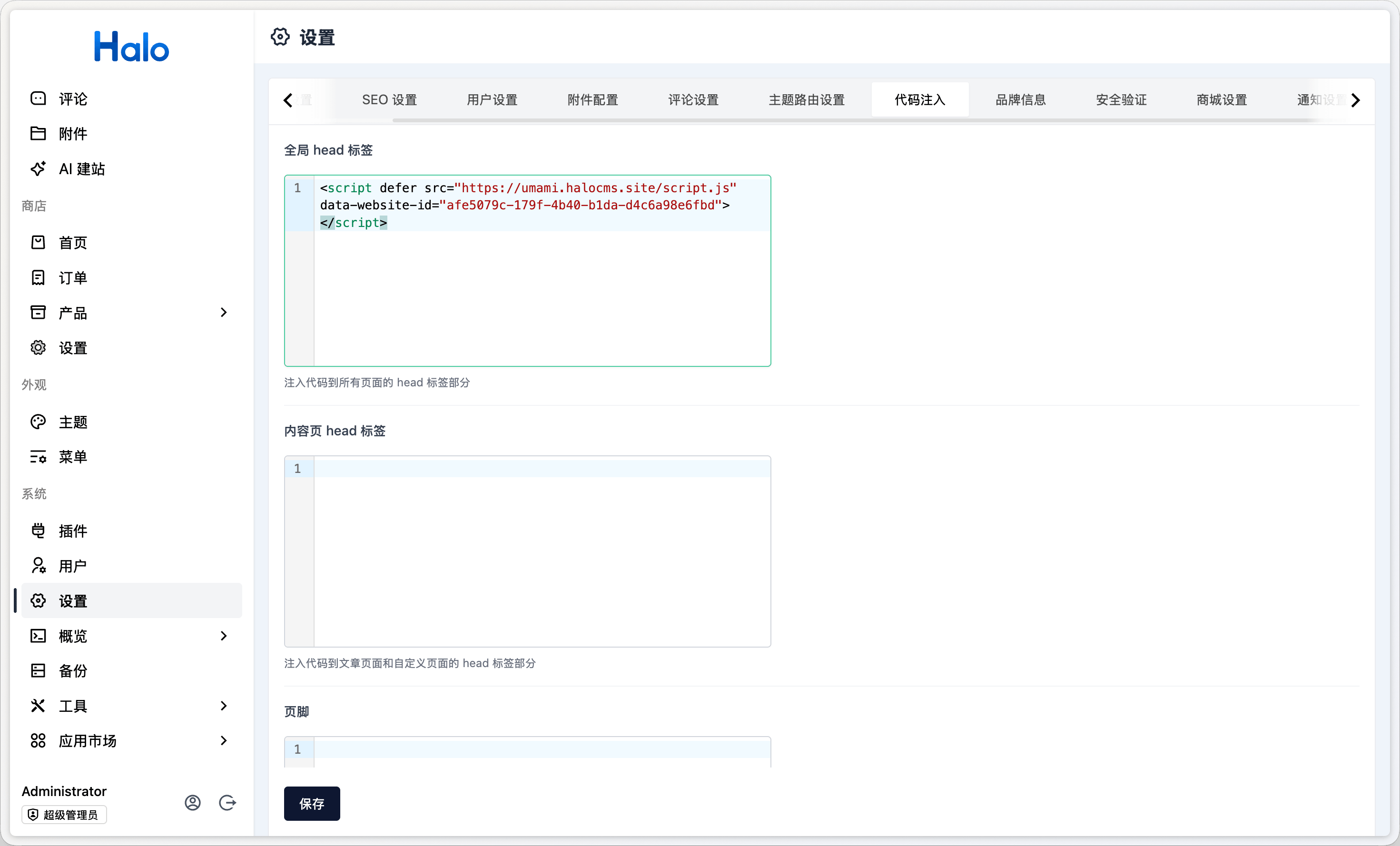Expand the 应用市场 submenu chevron
Viewport: 1400px width, 846px height.
[x=223, y=740]
